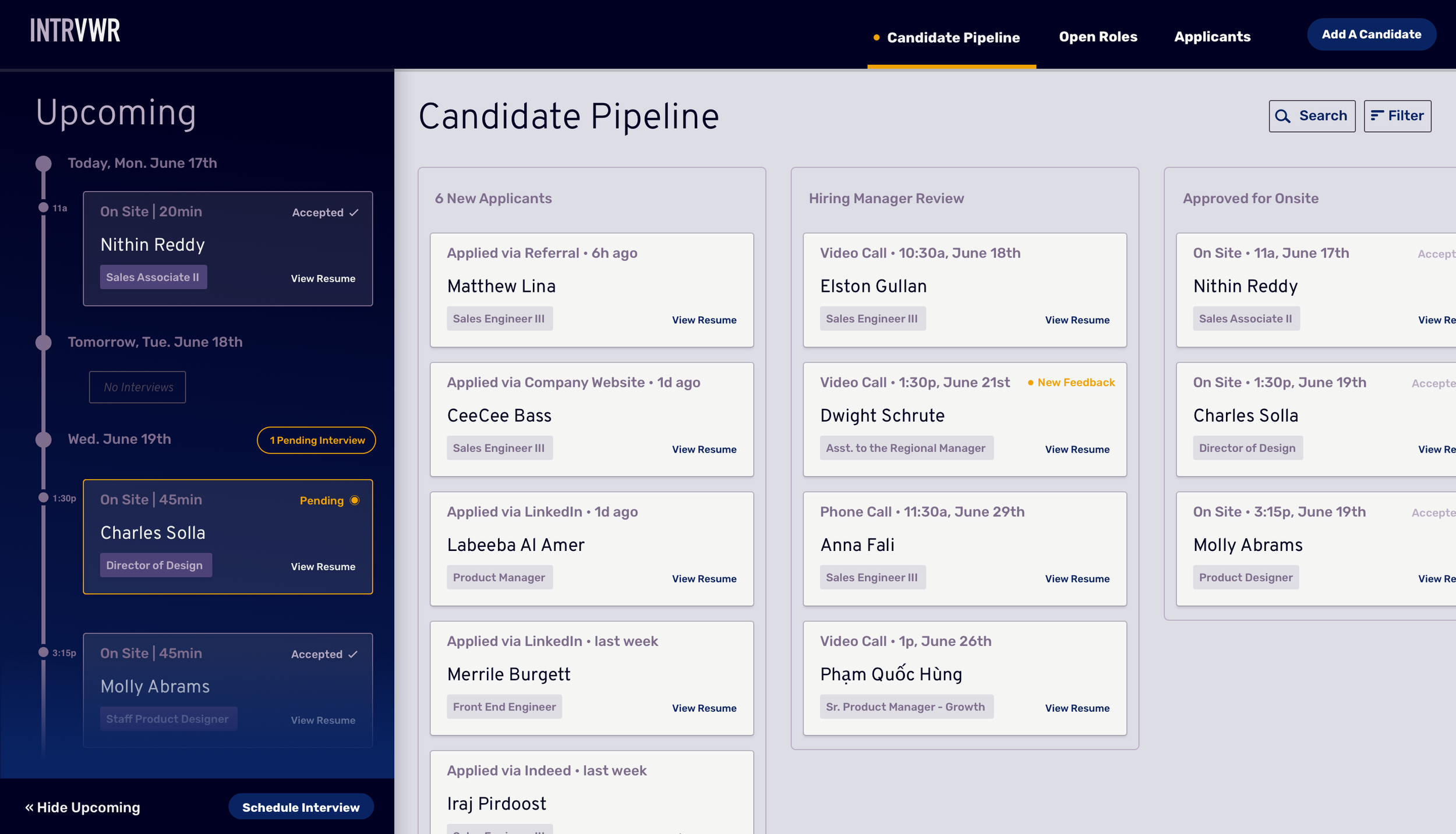Click the Director of Design tag in Approved for Onsite
1456x834 pixels.
1248,448
